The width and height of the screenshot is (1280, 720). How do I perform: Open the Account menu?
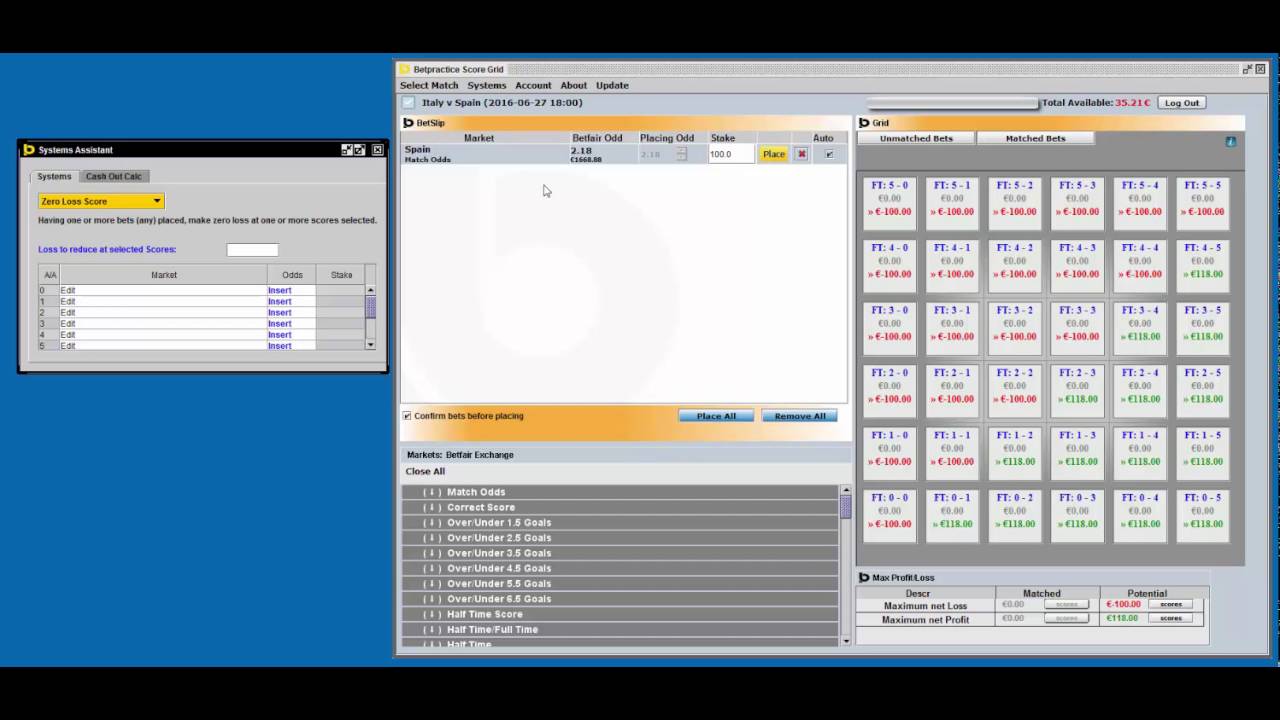pyautogui.click(x=533, y=85)
